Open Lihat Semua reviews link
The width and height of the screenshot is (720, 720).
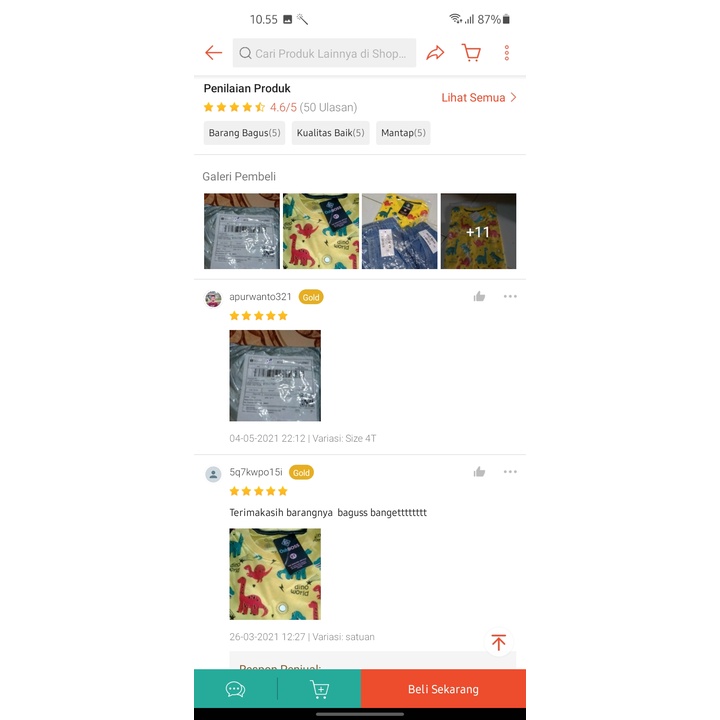(x=479, y=97)
